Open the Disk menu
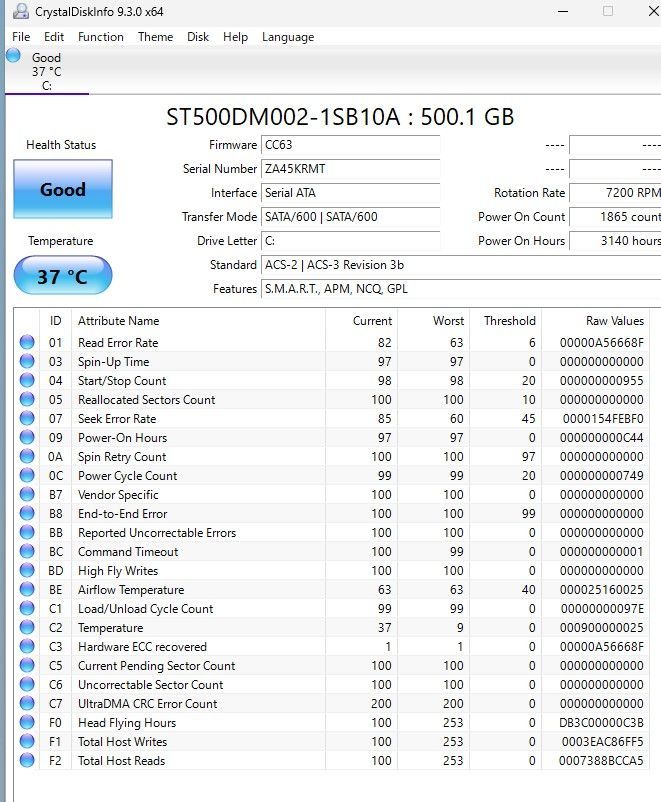The image size is (661, 802). coord(198,37)
